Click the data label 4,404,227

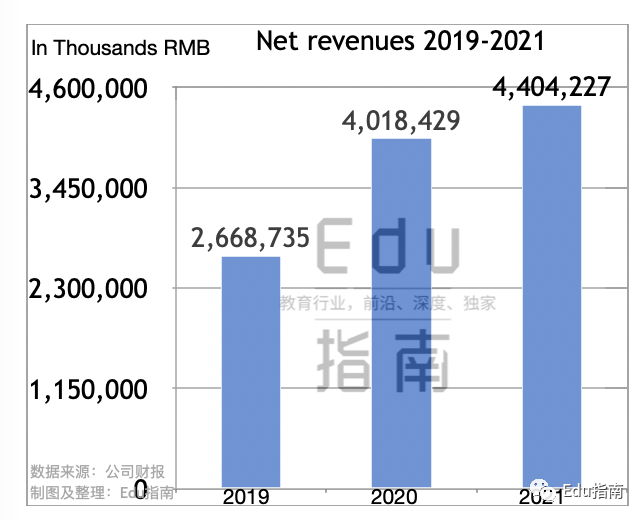tap(552, 87)
